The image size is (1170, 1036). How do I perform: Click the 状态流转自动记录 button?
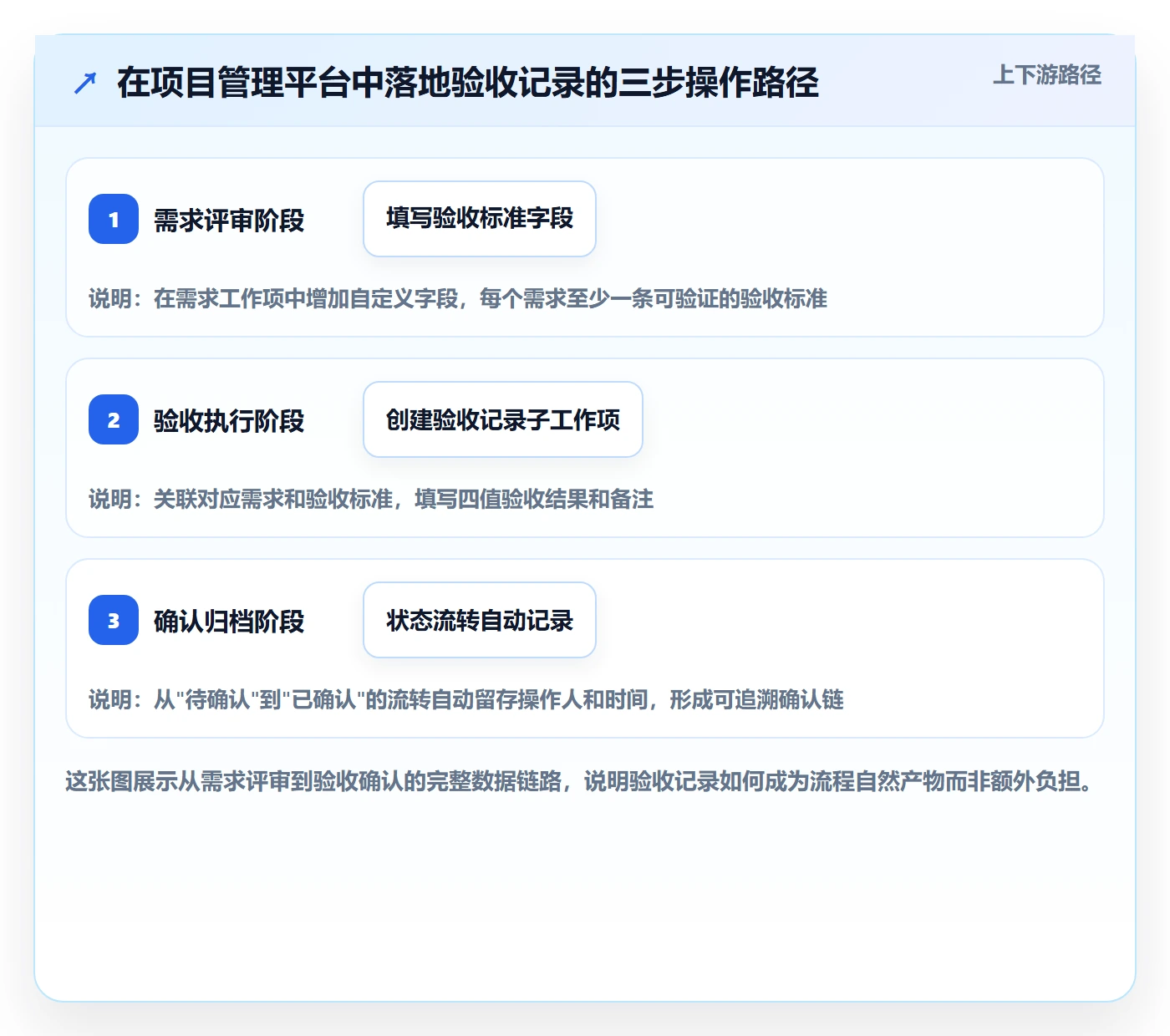click(480, 620)
